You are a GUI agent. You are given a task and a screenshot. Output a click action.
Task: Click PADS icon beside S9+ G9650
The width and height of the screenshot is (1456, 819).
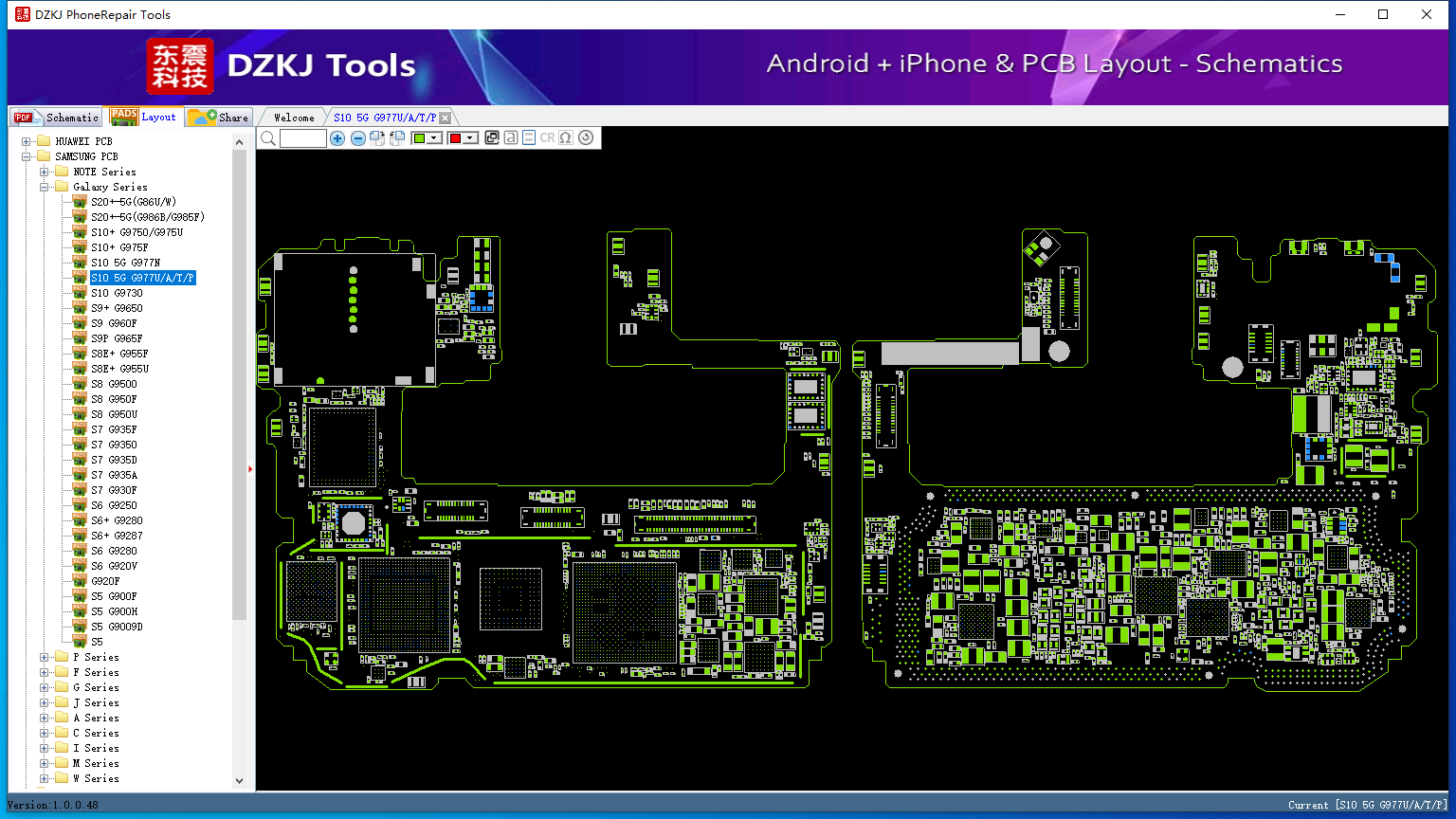coord(80,308)
